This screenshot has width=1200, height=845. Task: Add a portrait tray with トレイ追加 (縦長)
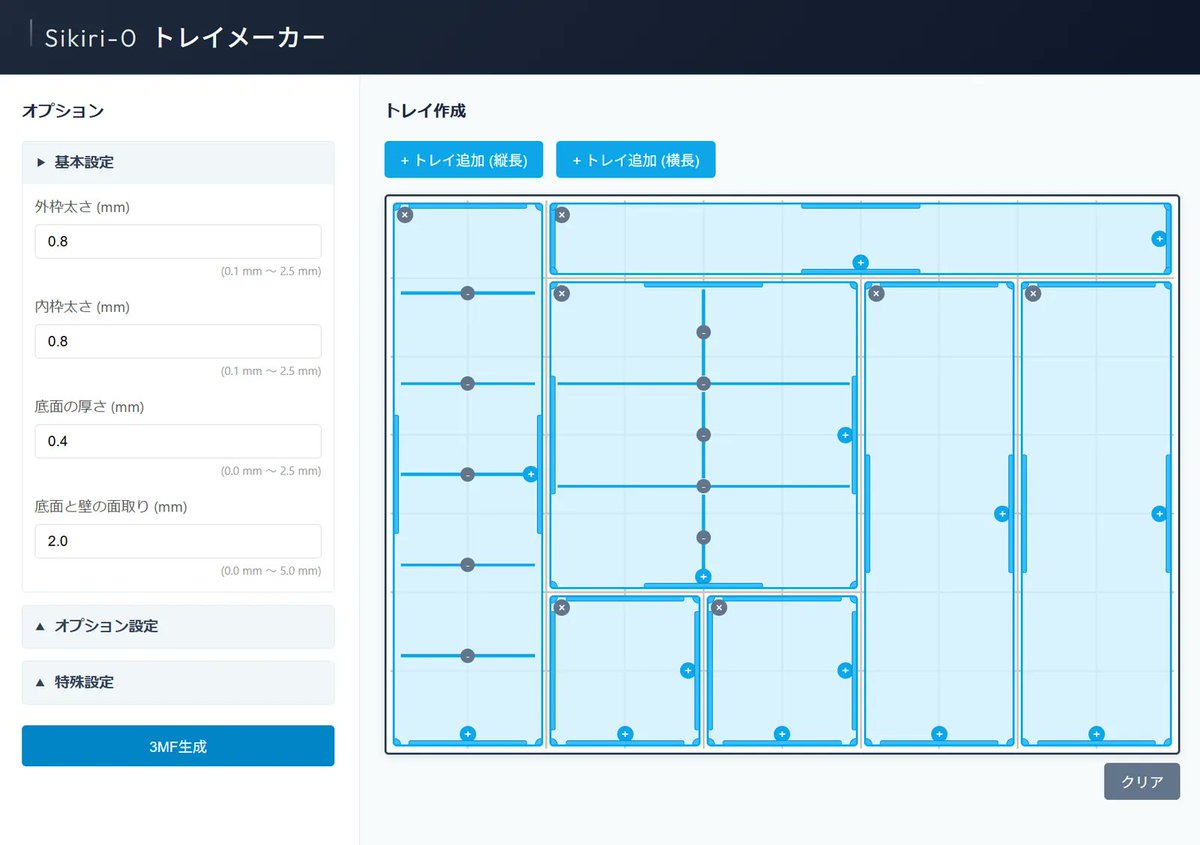[464, 160]
